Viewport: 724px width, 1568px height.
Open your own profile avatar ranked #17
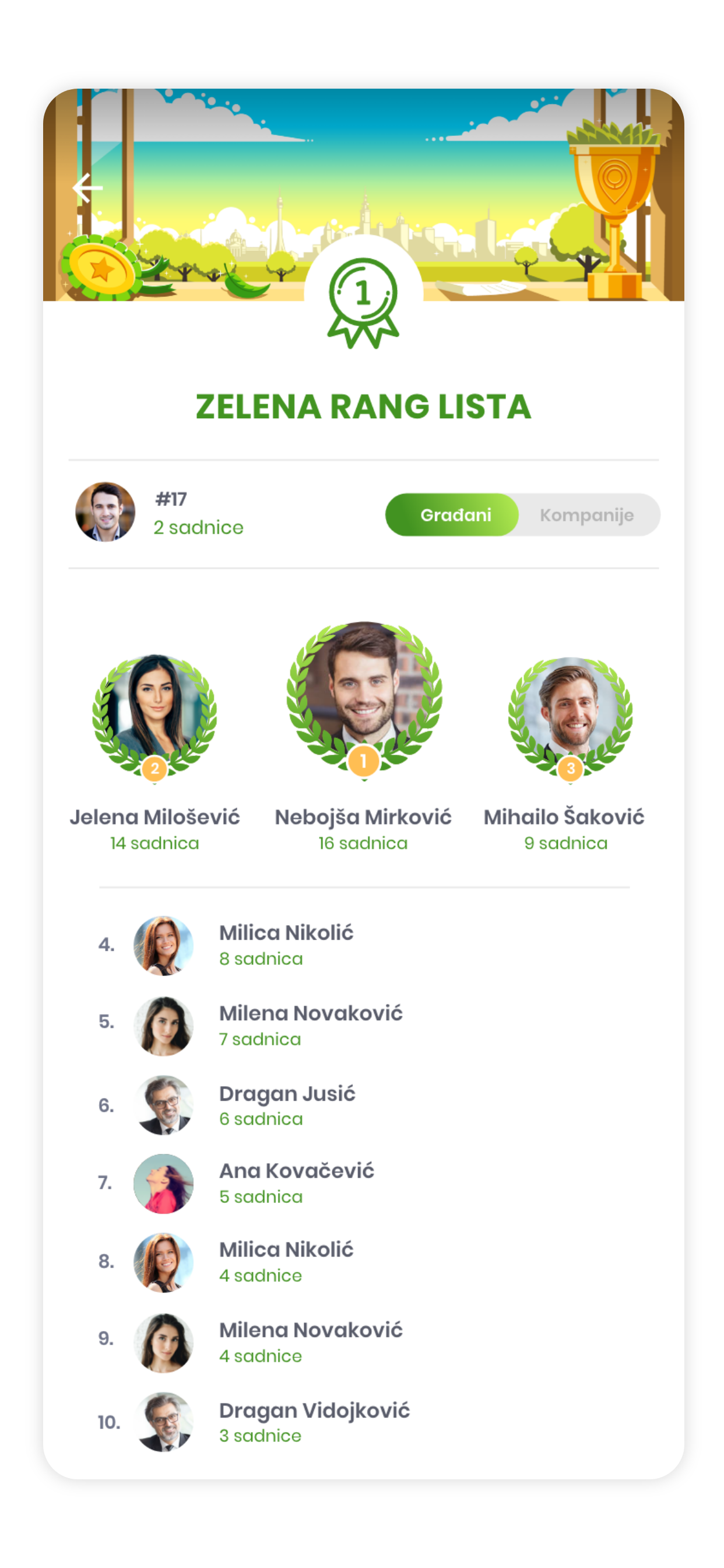point(106,512)
